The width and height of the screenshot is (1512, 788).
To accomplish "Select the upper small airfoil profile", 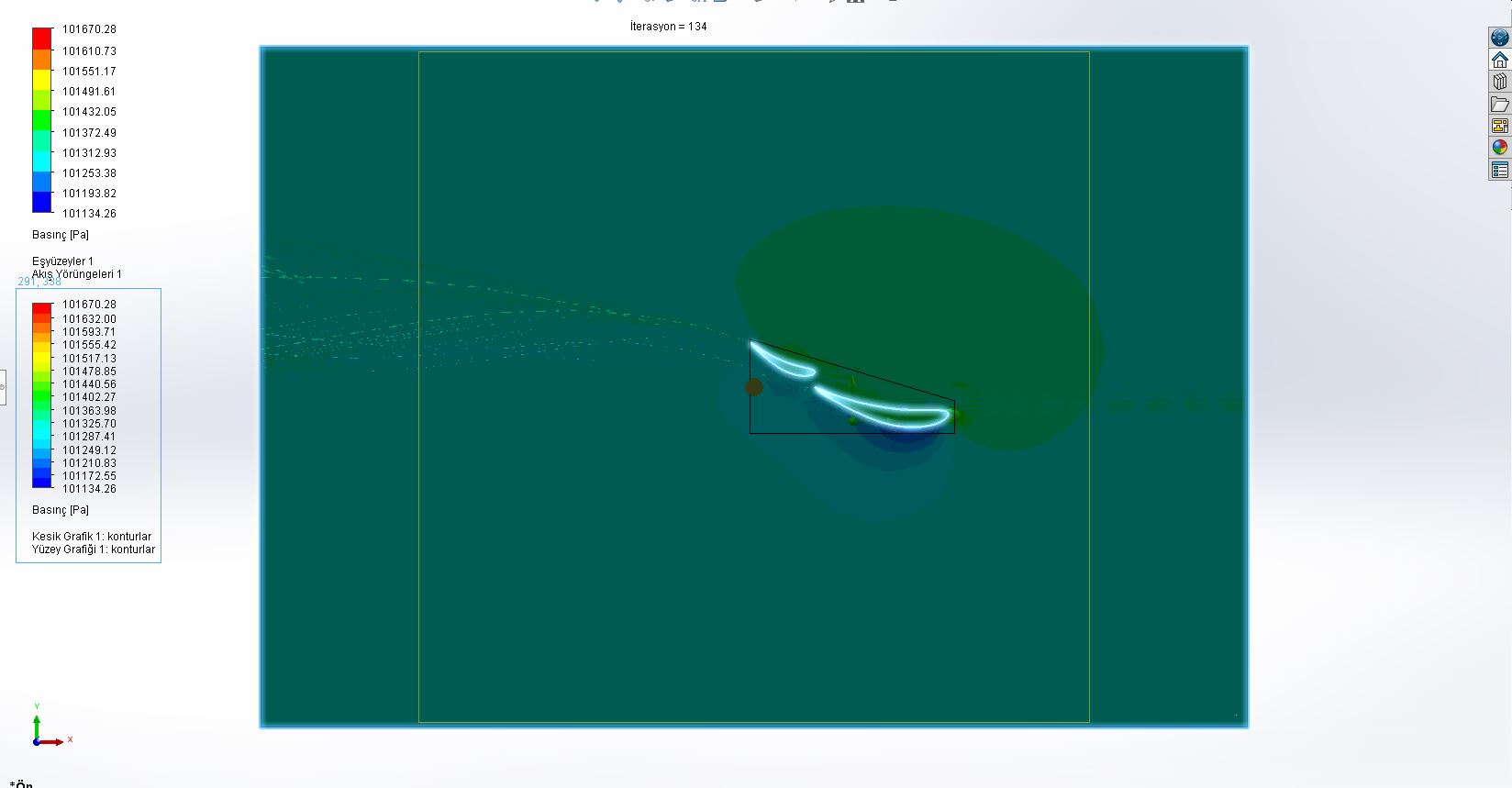I will coord(783,360).
